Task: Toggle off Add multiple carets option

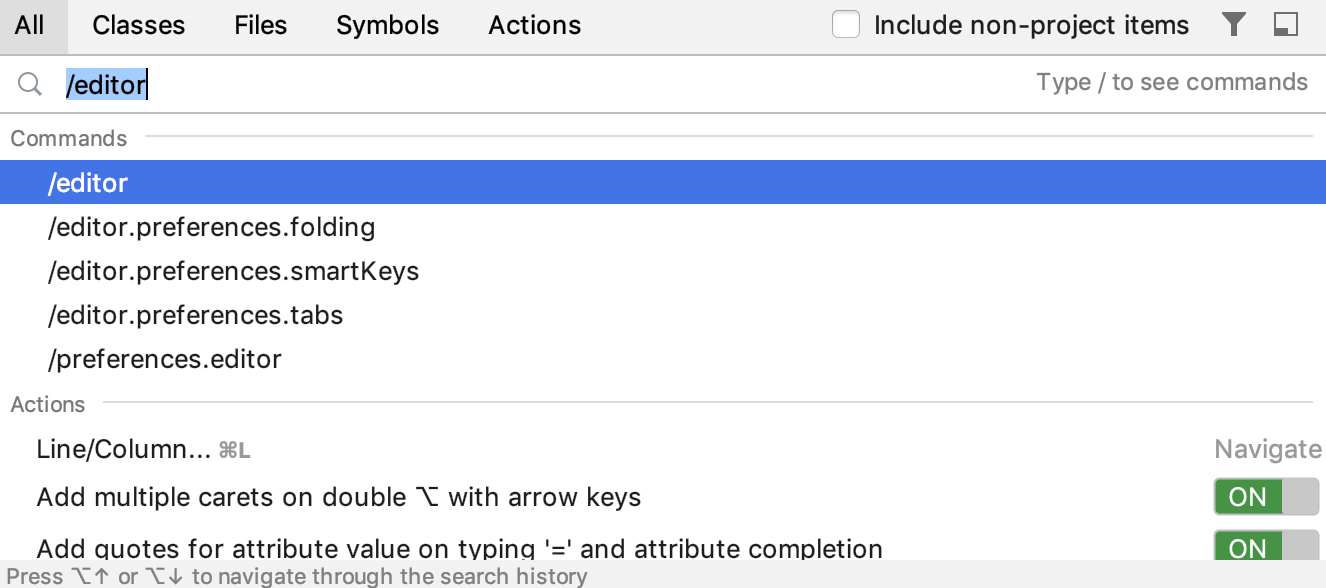Action: (1267, 497)
